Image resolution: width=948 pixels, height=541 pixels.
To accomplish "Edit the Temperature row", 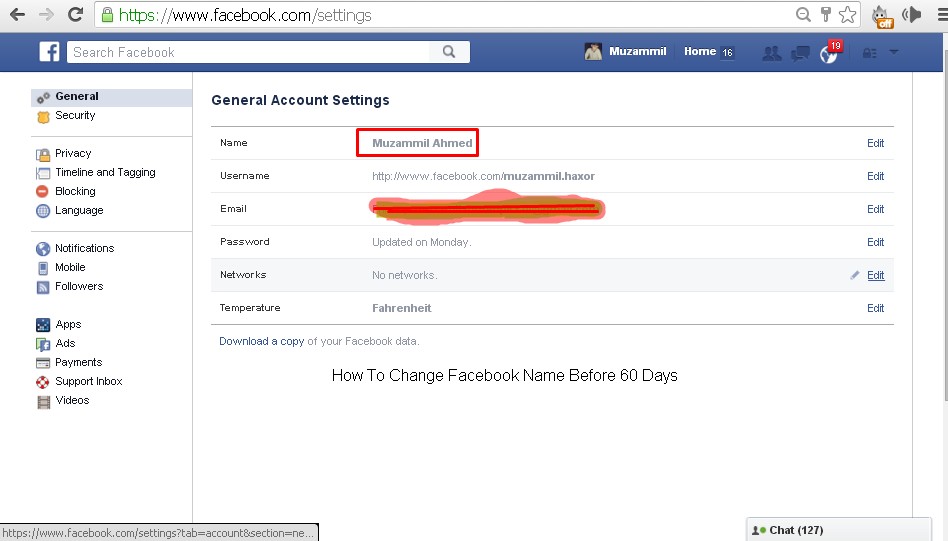I will point(875,308).
